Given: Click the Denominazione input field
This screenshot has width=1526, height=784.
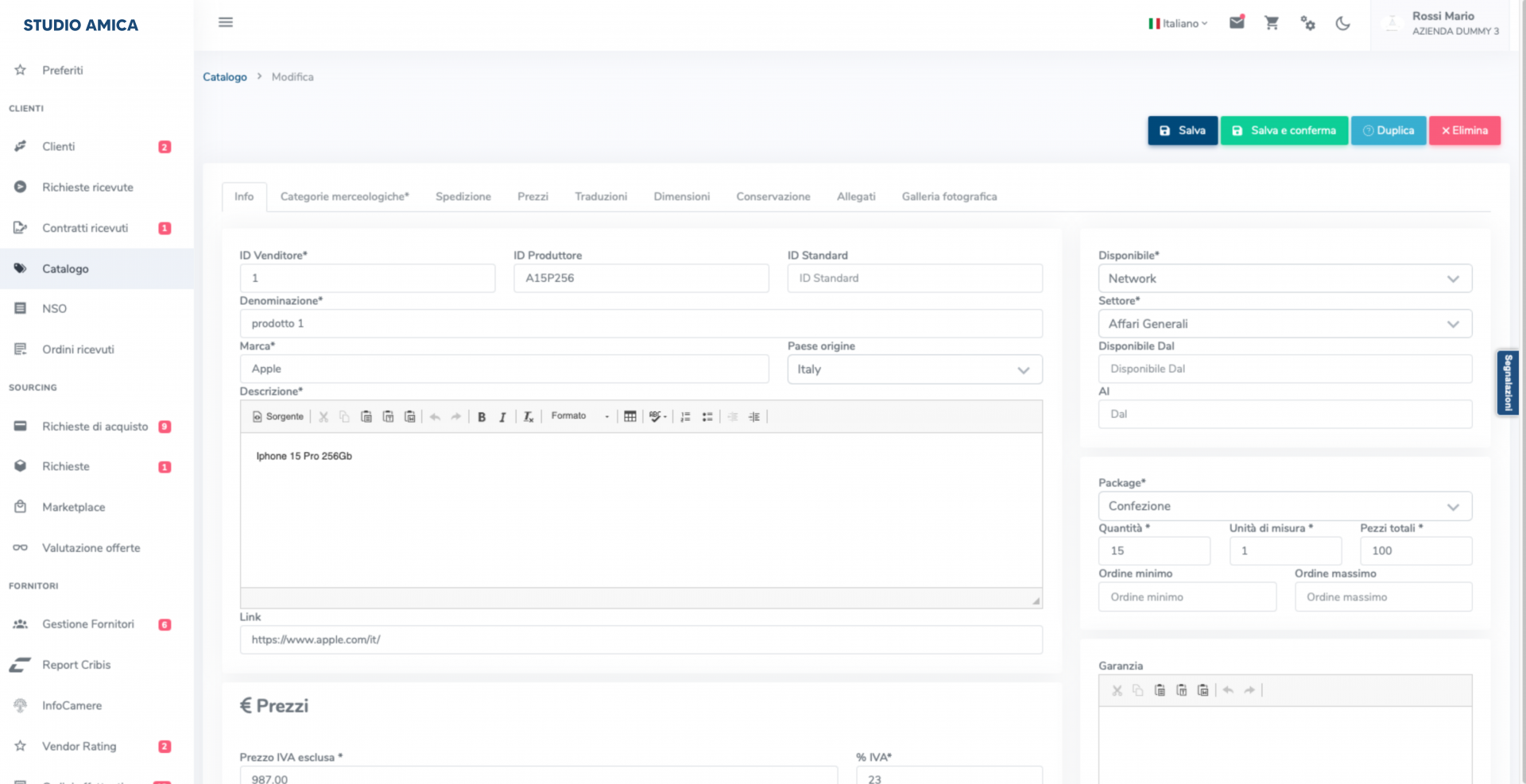Looking at the screenshot, I should coord(641,324).
